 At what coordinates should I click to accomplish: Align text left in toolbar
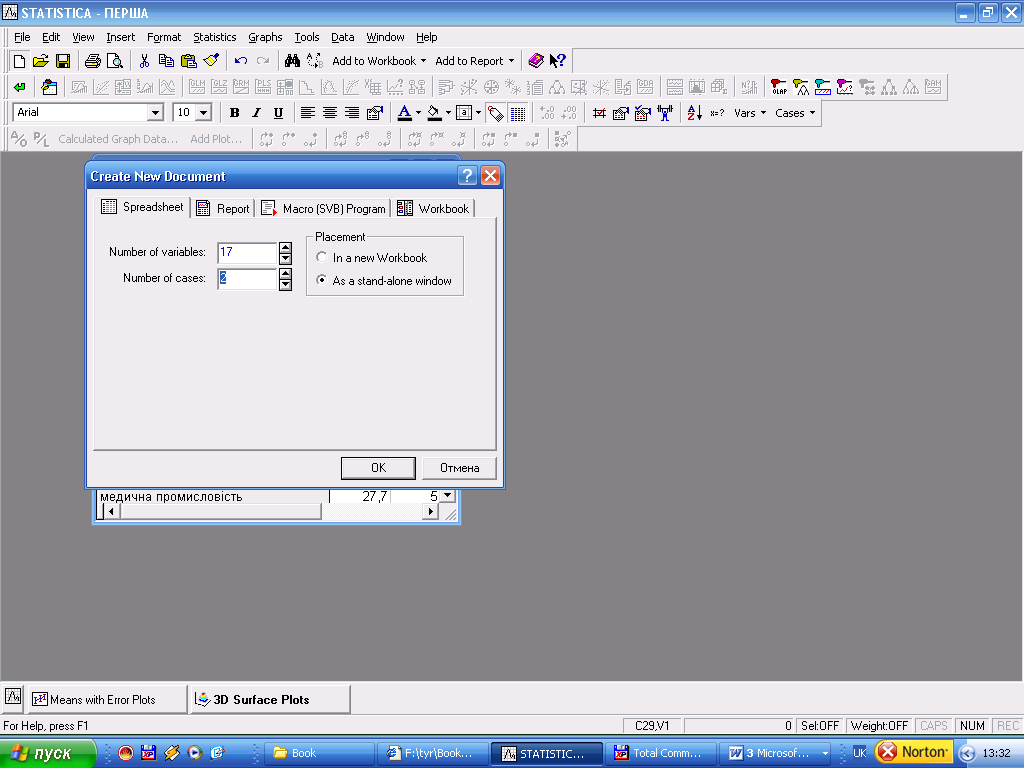[x=308, y=113]
